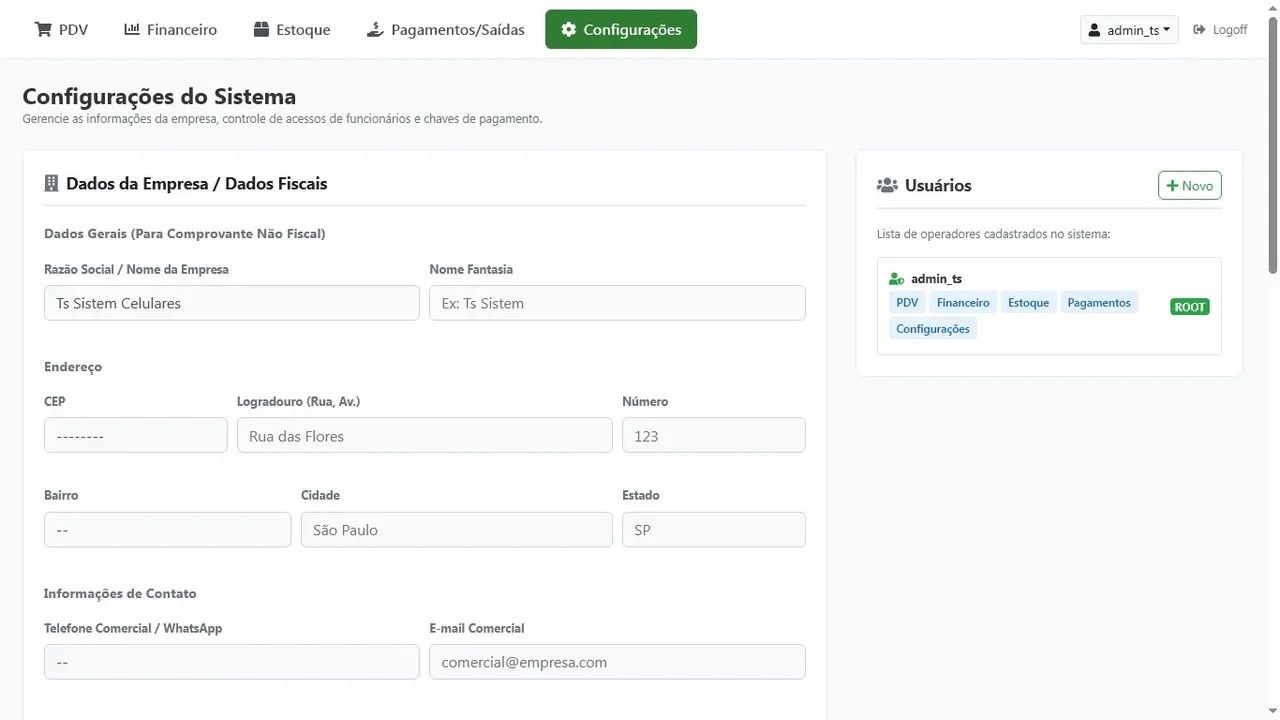Click the Logradouro input field
The height and width of the screenshot is (720, 1280).
(425, 435)
